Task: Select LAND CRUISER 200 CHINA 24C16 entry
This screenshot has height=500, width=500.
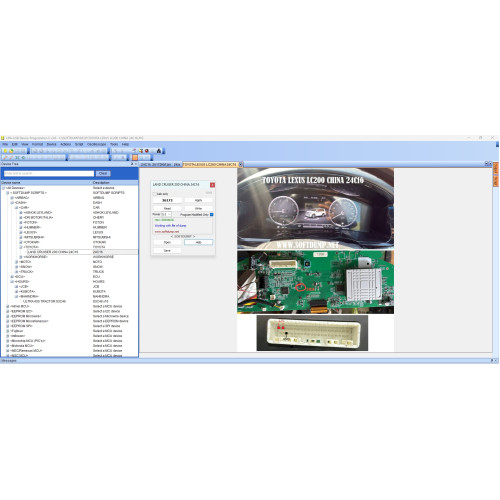Action: [x=53, y=252]
